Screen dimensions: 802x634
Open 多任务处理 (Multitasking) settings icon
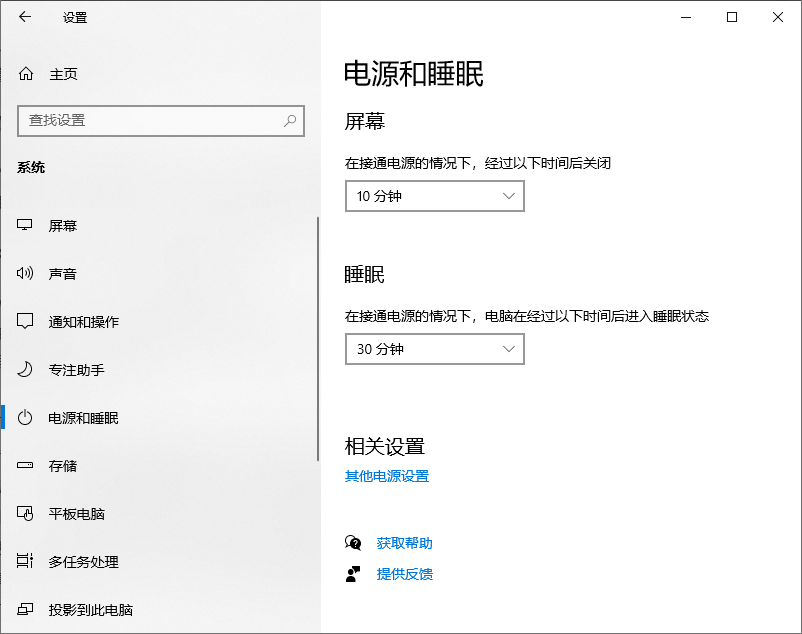(25, 561)
